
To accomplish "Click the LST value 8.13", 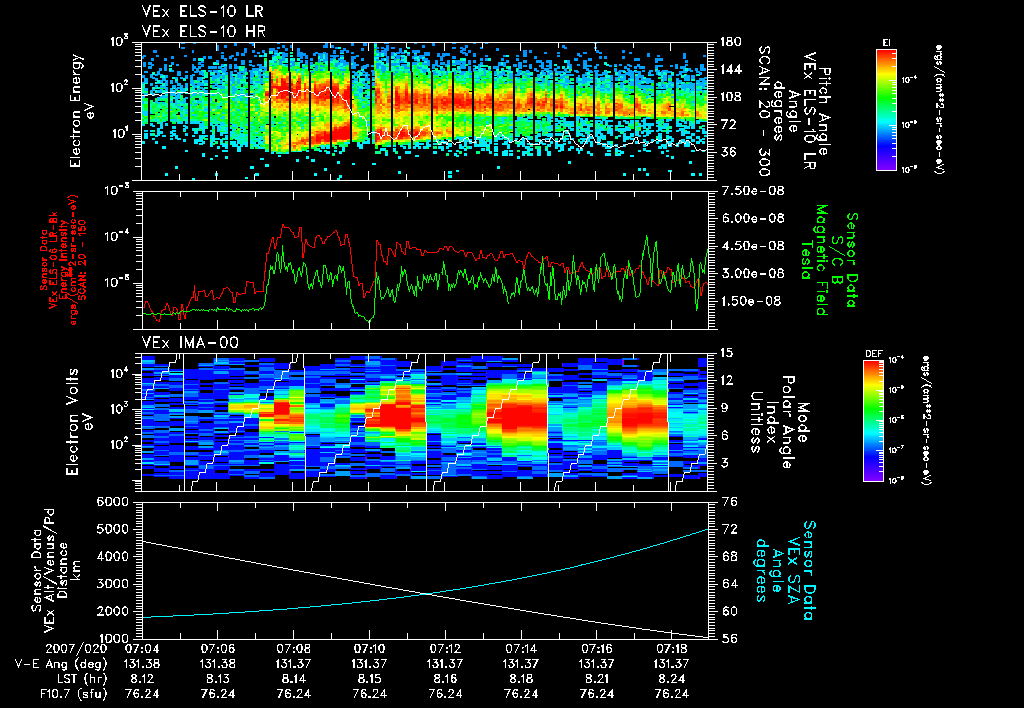I will point(217,680).
